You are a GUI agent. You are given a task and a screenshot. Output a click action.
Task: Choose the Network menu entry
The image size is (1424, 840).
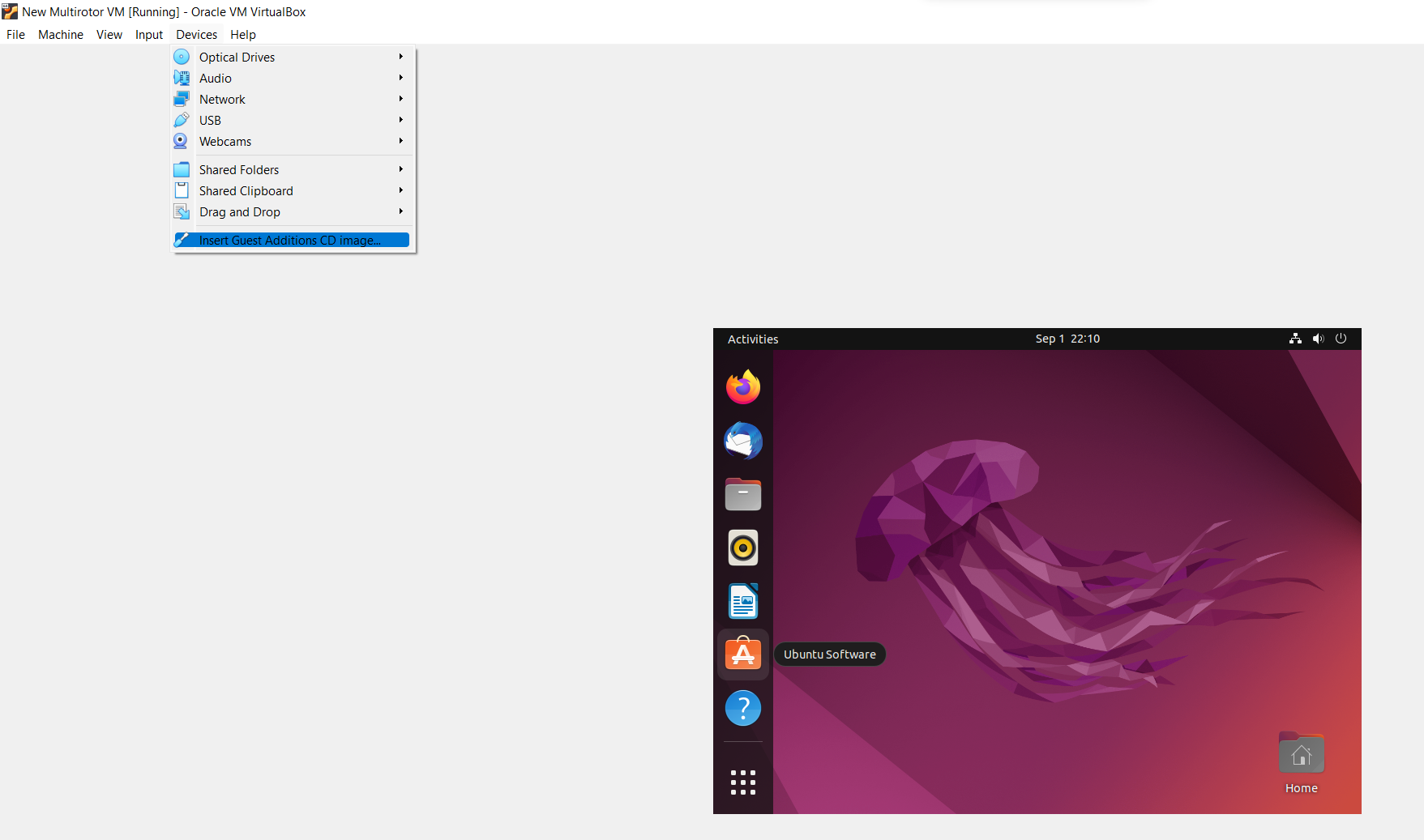pos(292,99)
